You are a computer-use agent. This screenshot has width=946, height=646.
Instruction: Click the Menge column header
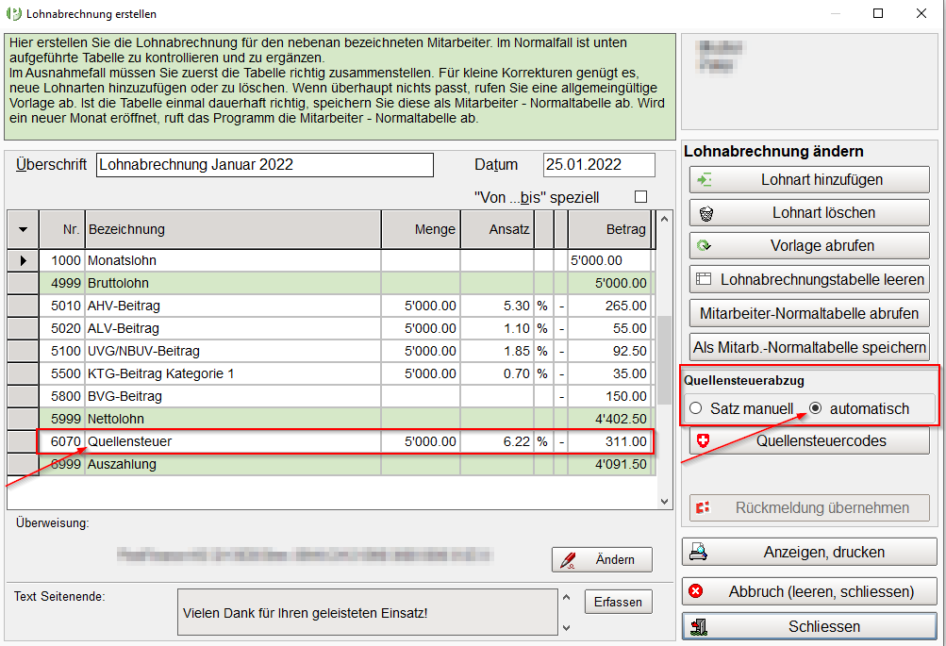pos(421,229)
